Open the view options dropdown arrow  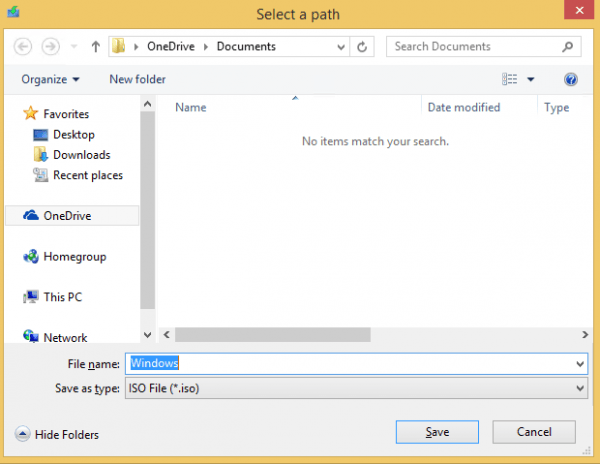tap(531, 79)
